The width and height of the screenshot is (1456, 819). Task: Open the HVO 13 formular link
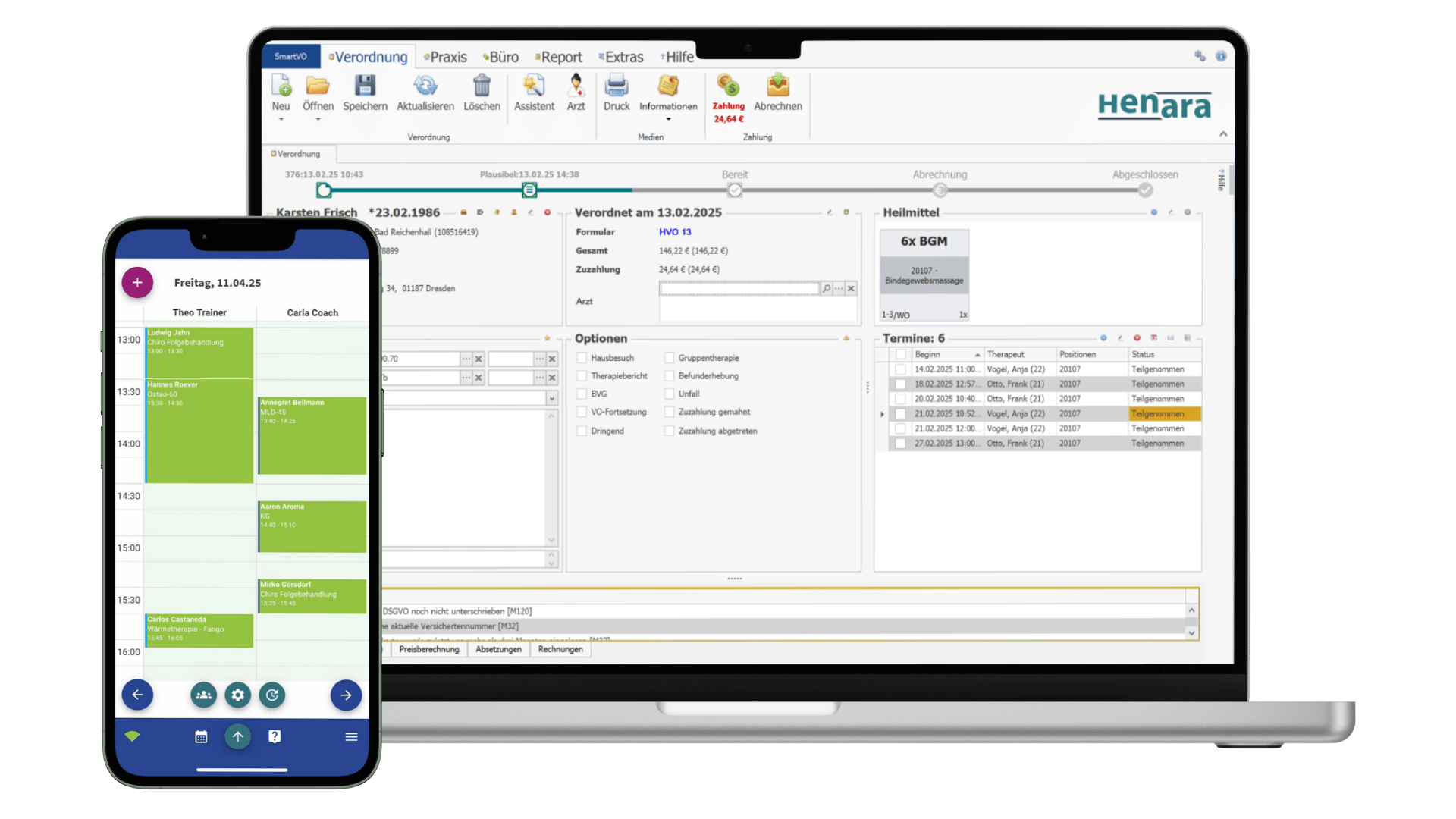[x=675, y=231]
